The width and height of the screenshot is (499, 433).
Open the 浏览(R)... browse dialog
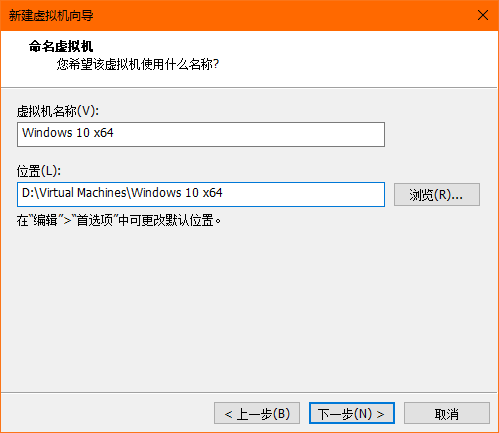(x=437, y=195)
